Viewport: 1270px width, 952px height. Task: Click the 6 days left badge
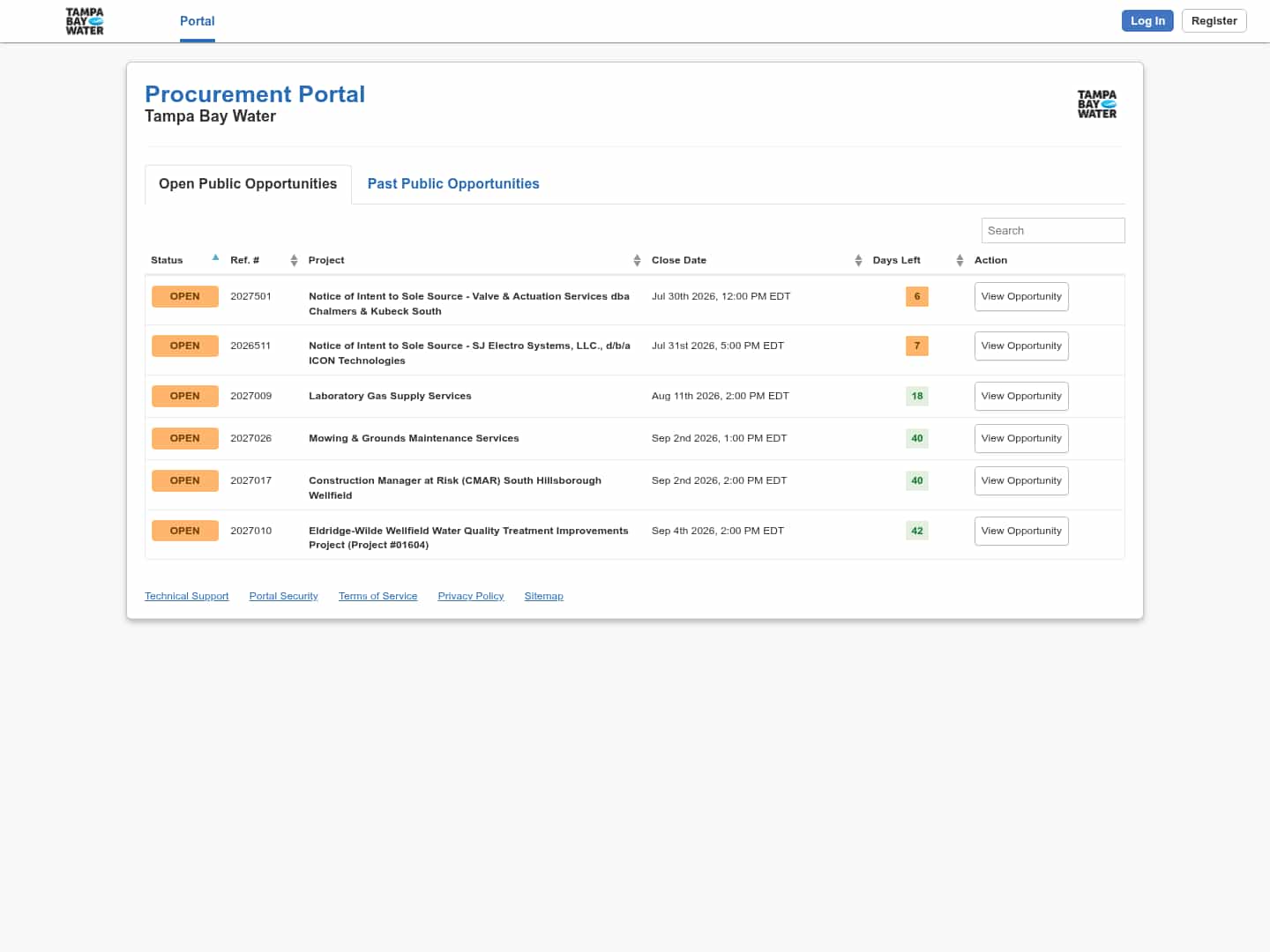click(917, 296)
